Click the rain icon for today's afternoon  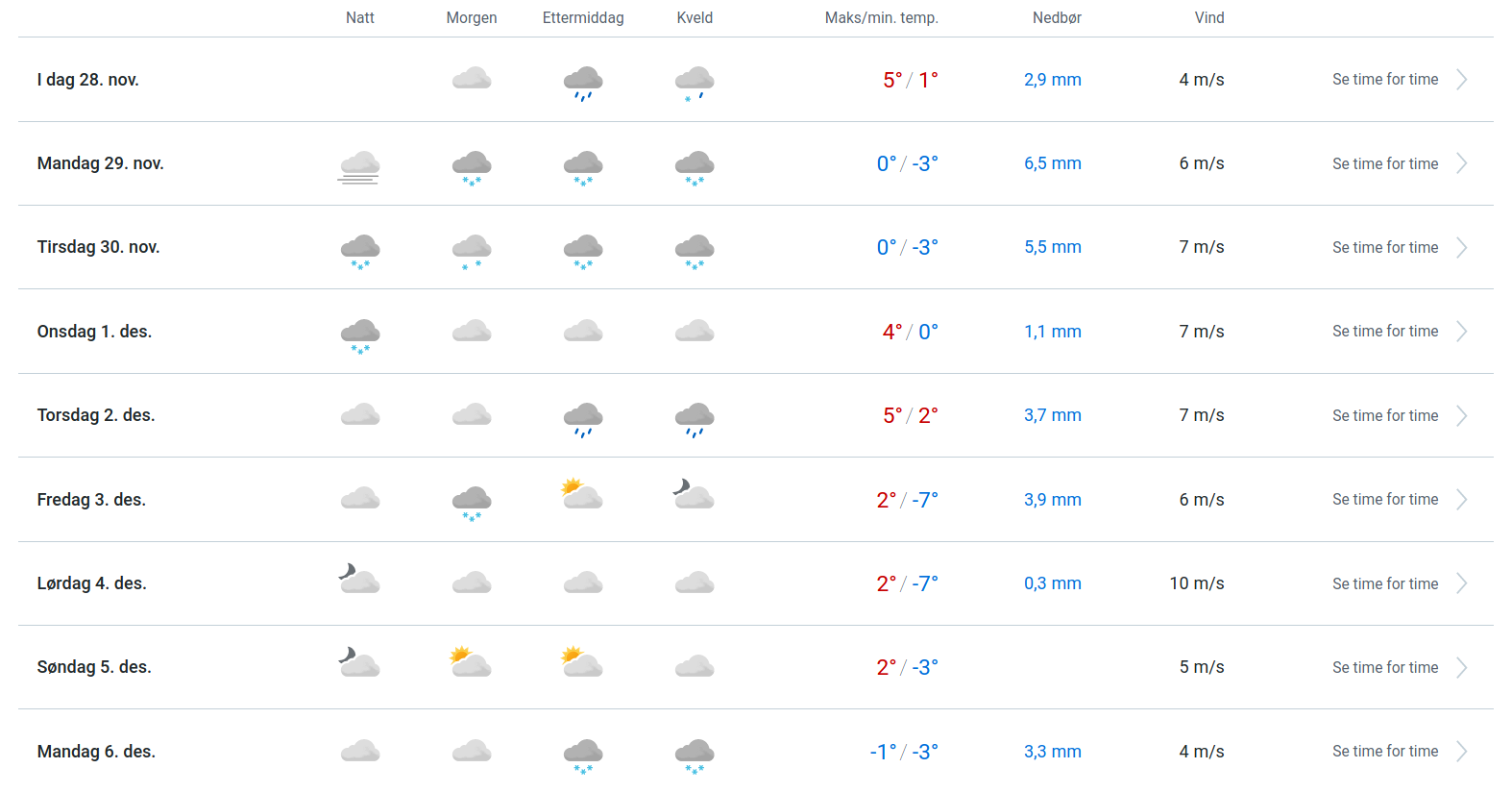pyautogui.click(x=583, y=82)
